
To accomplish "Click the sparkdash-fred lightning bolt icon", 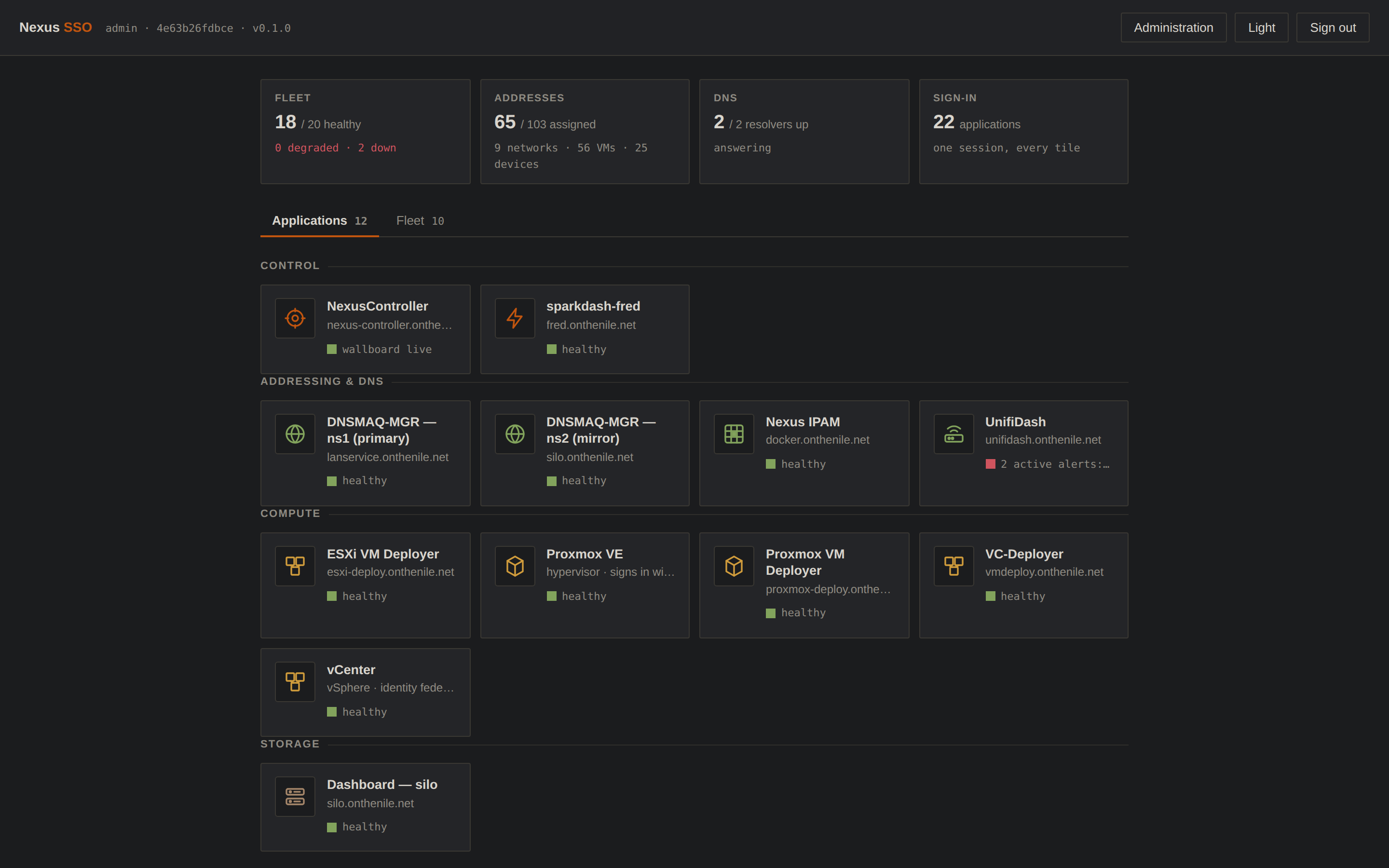I will click(x=515, y=318).
